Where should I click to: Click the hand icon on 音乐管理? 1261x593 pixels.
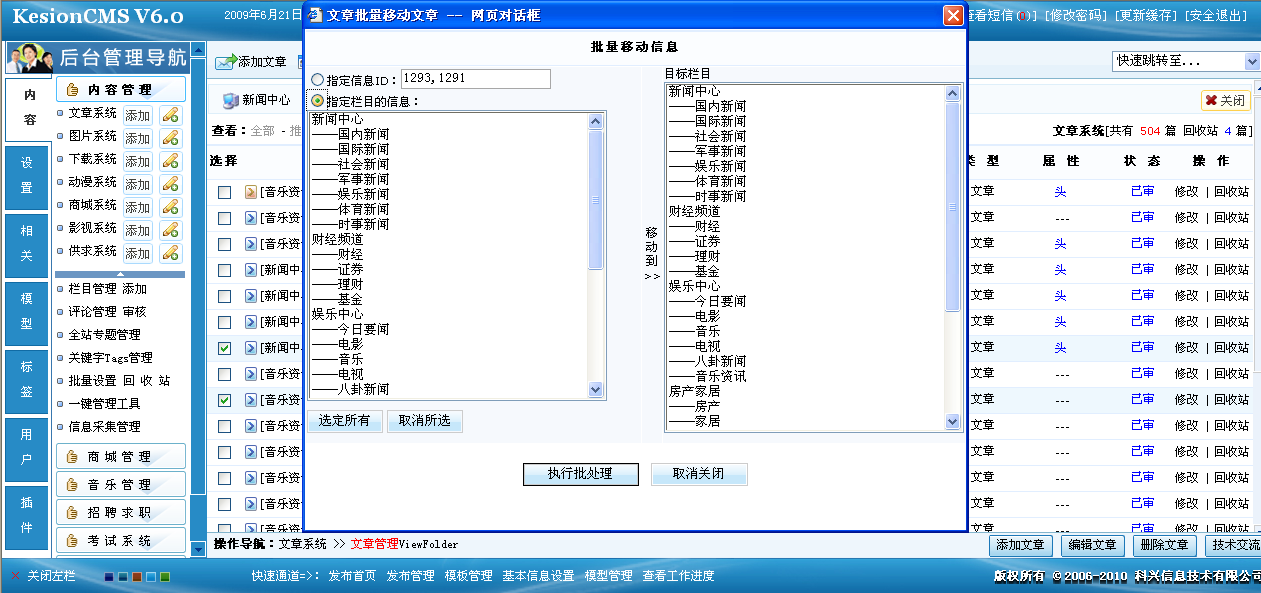click(x=72, y=485)
